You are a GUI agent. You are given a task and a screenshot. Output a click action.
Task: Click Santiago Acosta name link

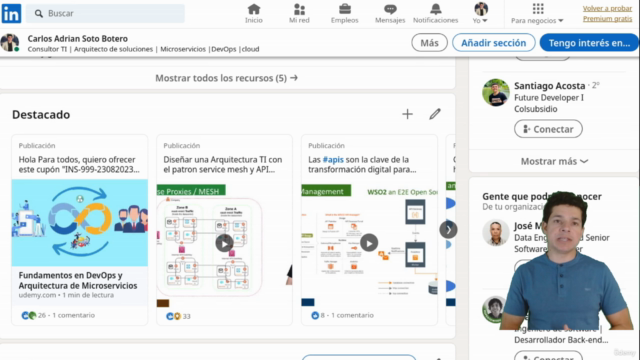pyautogui.click(x=549, y=86)
